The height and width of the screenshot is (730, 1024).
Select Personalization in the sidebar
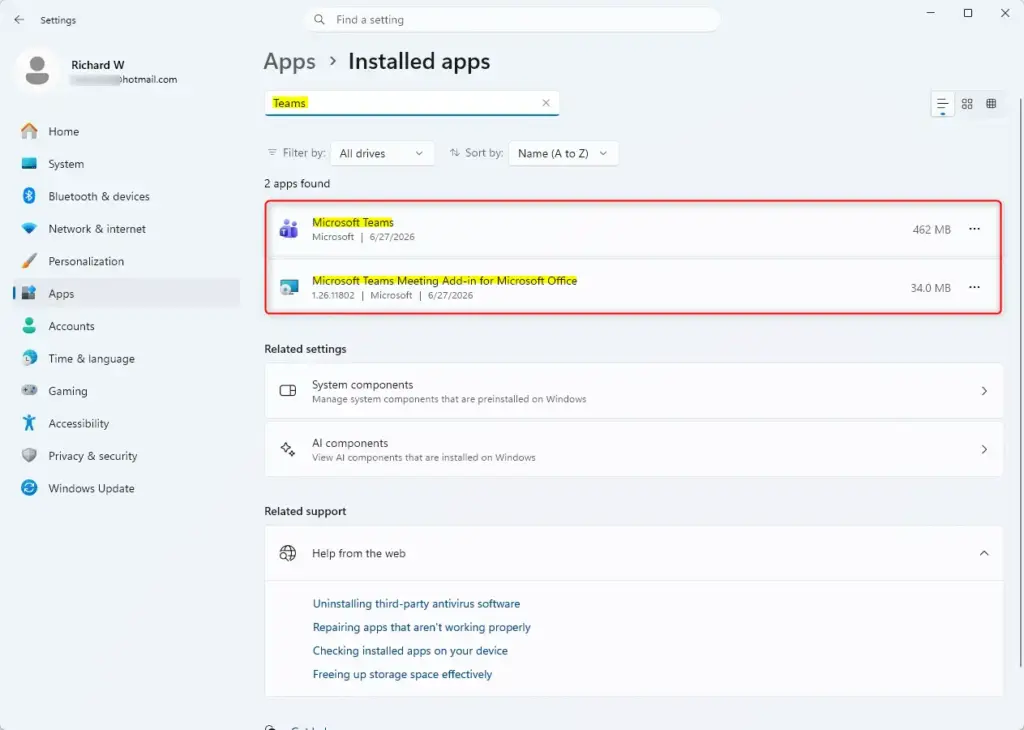tap(127, 261)
